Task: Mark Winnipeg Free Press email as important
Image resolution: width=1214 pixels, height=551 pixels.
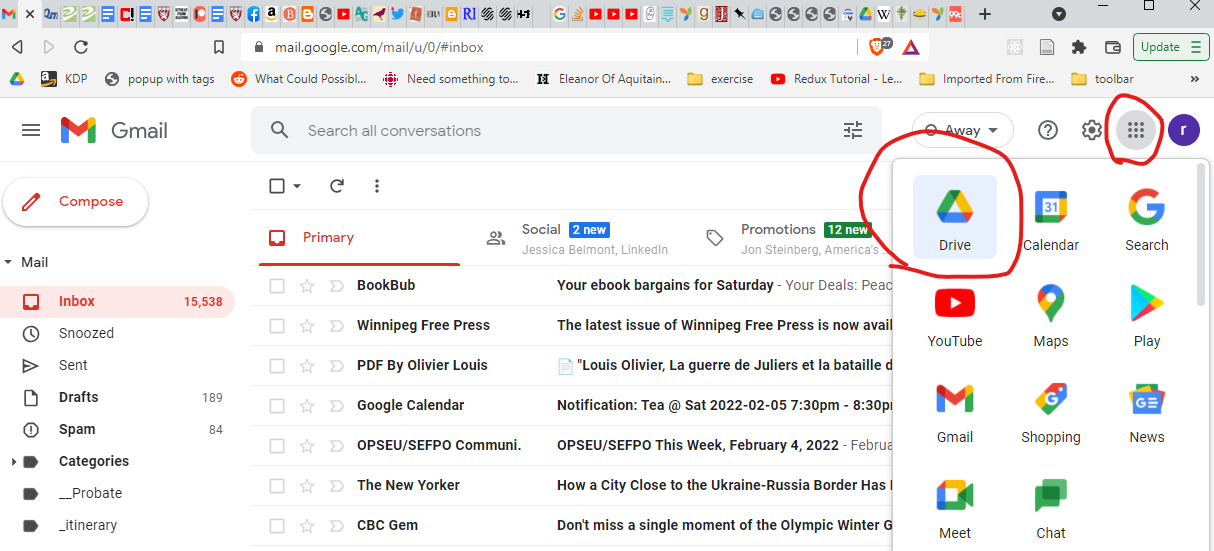Action: pos(336,326)
